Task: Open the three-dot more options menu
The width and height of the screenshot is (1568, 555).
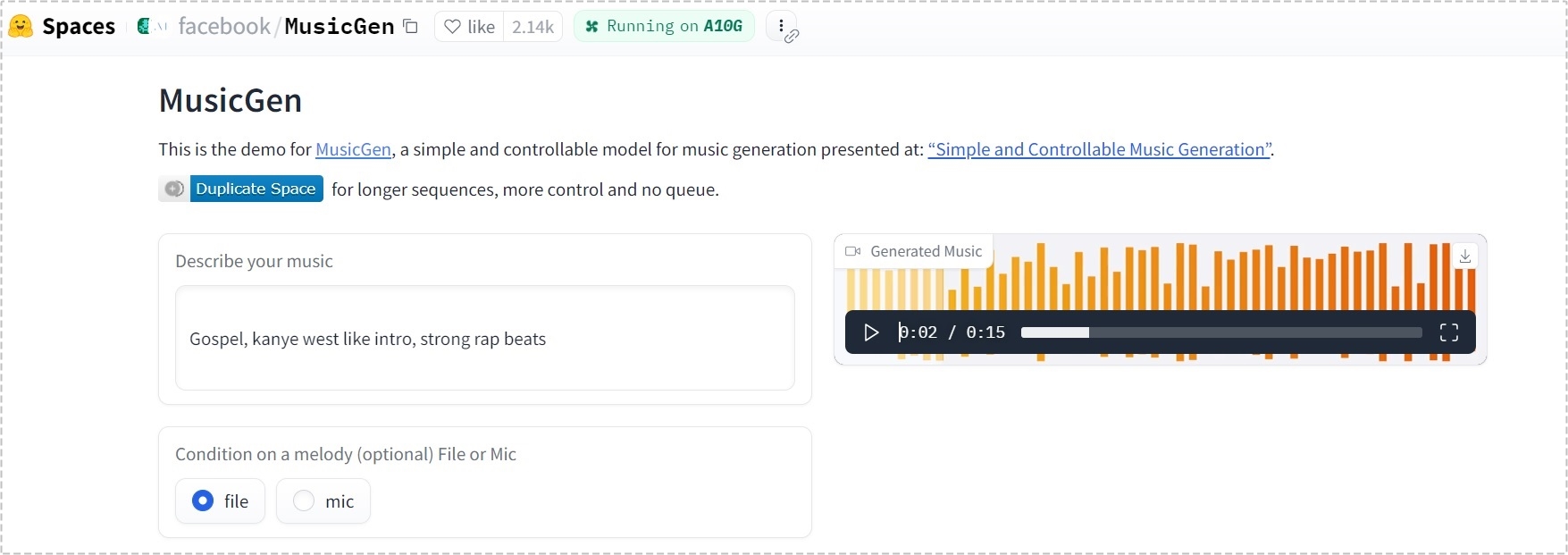Action: tap(781, 26)
